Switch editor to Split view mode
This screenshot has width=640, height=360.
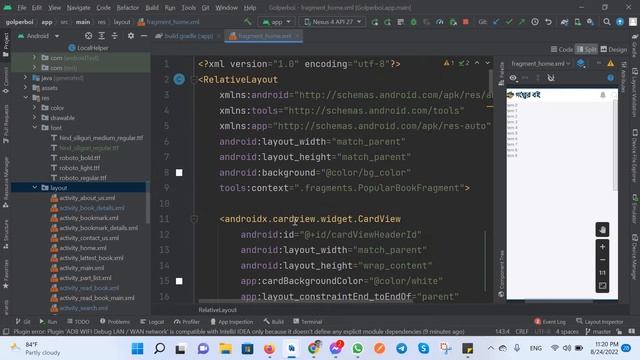(587, 49)
